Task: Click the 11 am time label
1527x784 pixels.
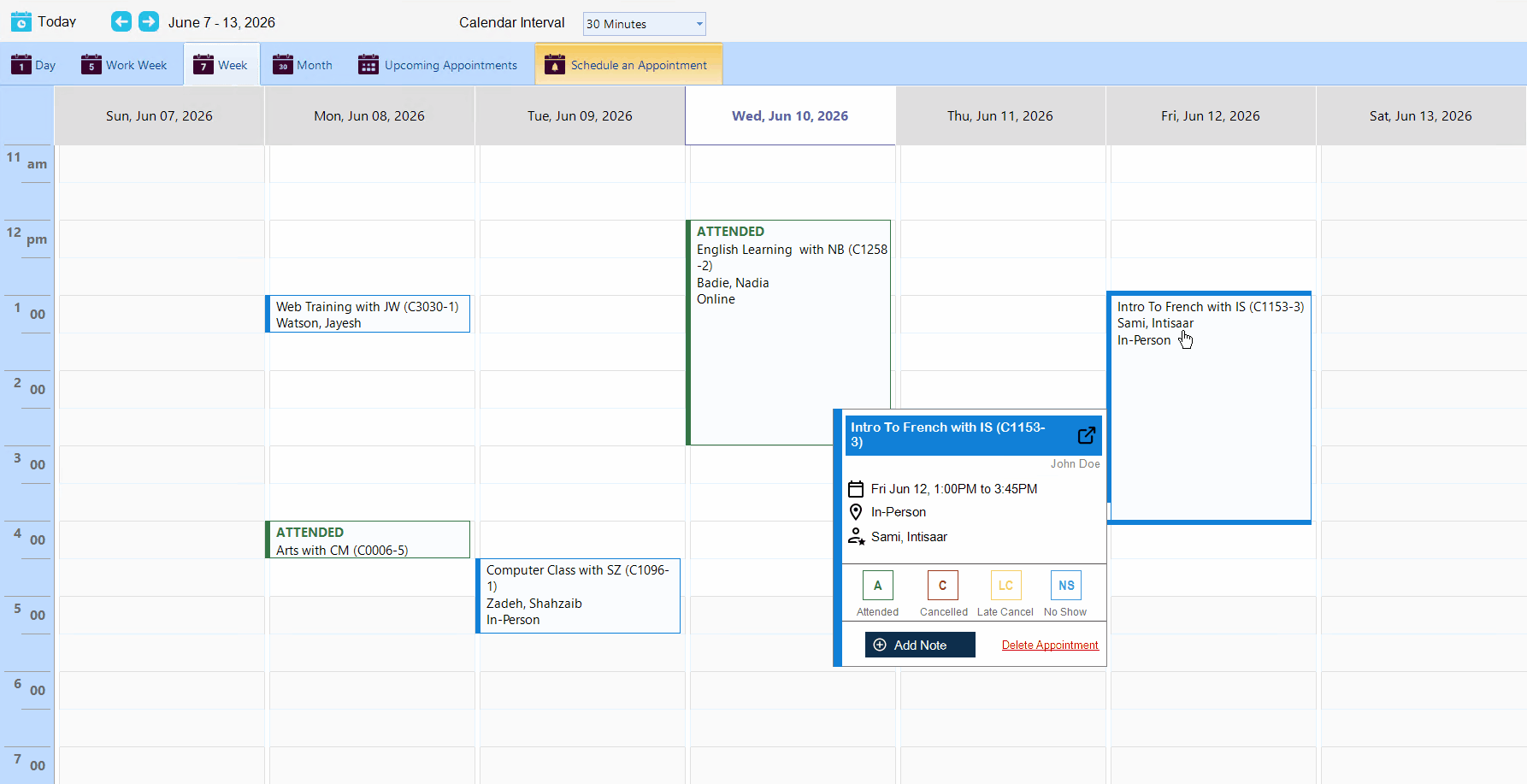Action: click(x=27, y=160)
